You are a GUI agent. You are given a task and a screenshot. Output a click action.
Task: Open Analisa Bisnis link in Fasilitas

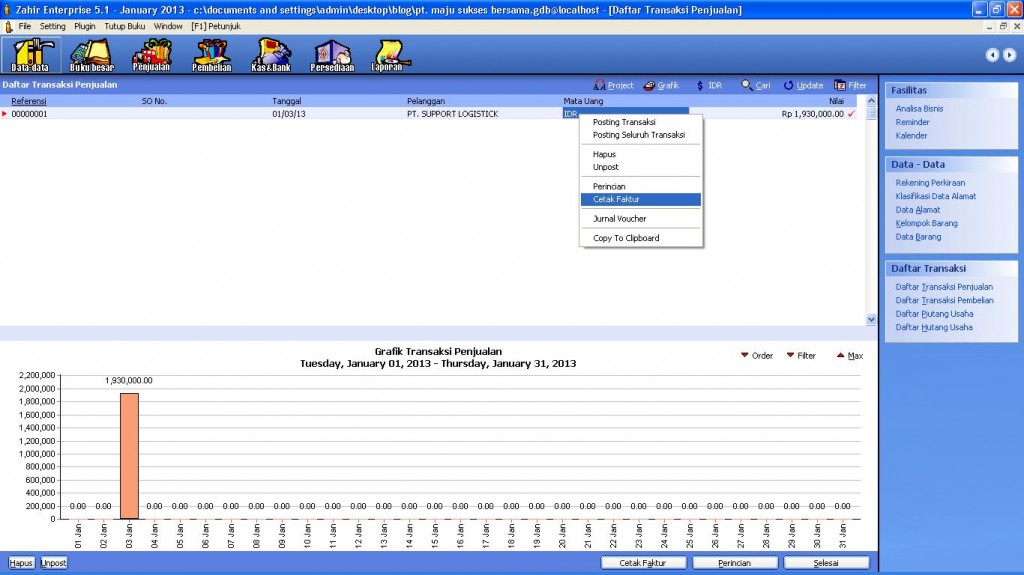(x=919, y=109)
